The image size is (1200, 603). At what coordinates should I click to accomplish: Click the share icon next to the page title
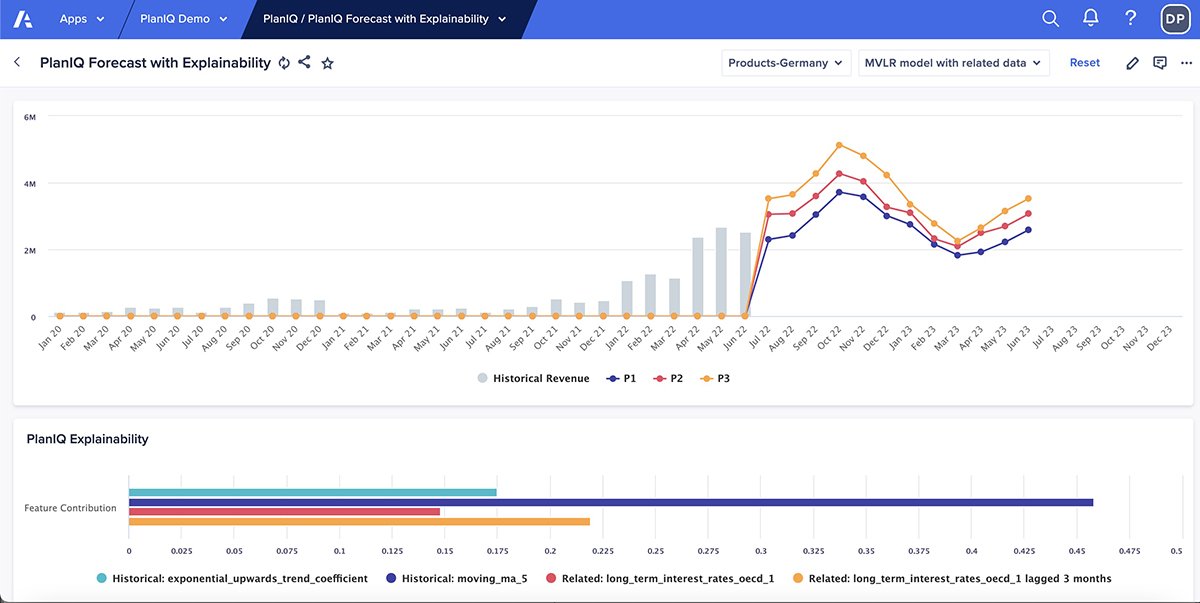click(x=307, y=62)
